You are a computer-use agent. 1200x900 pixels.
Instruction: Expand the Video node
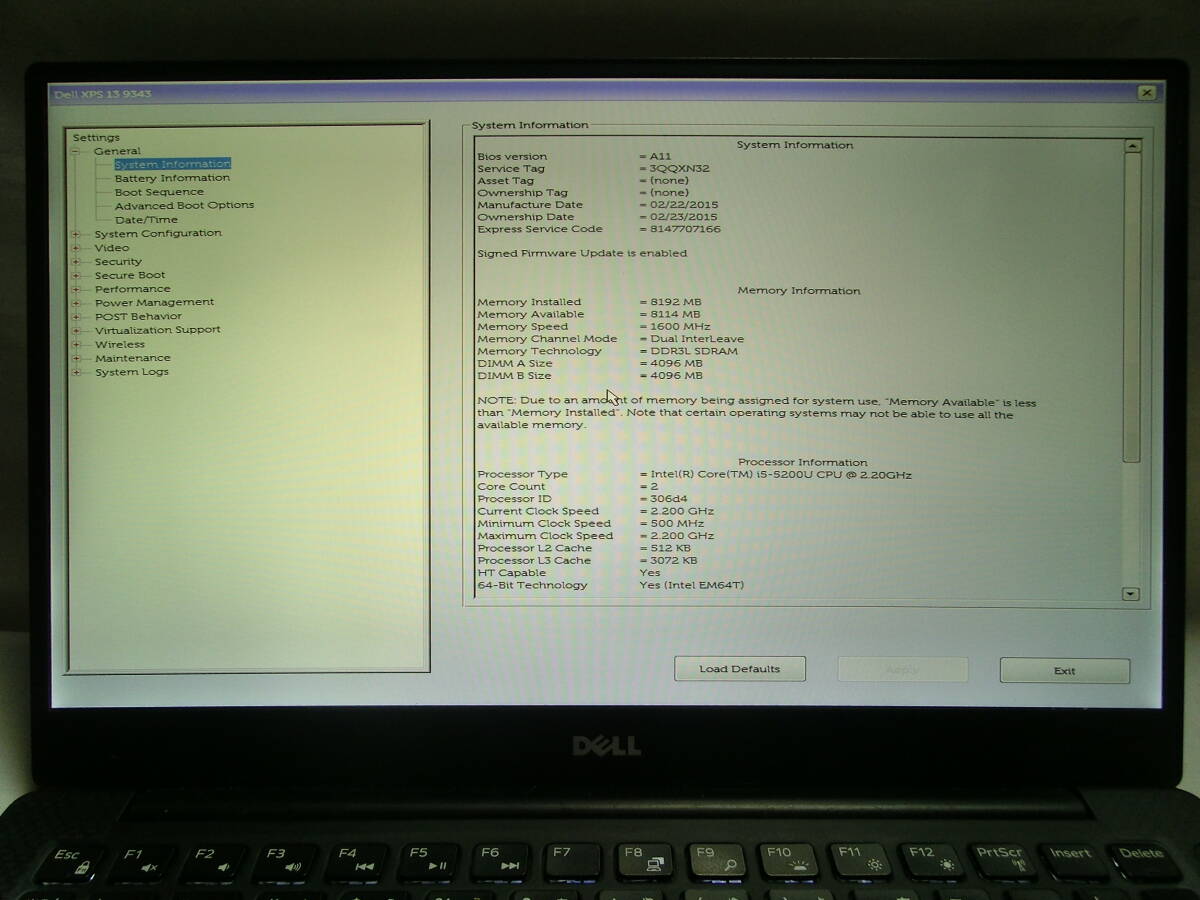tap(75, 248)
